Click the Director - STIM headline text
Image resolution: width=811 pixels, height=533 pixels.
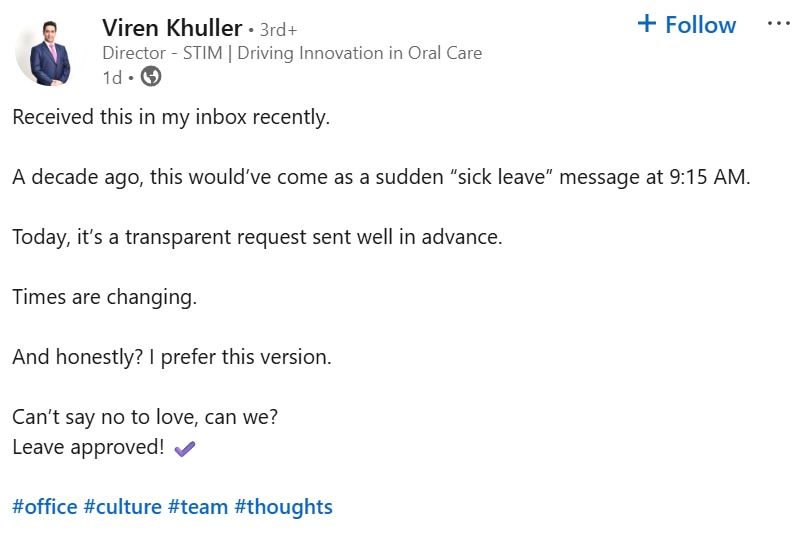point(292,53)
